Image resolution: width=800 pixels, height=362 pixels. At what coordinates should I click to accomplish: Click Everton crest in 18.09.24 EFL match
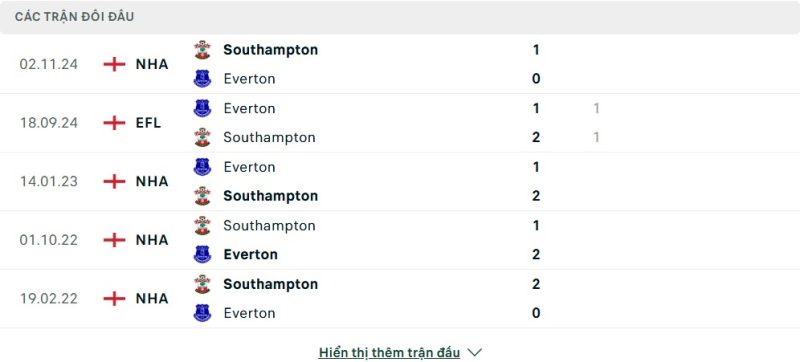point(203,108)
